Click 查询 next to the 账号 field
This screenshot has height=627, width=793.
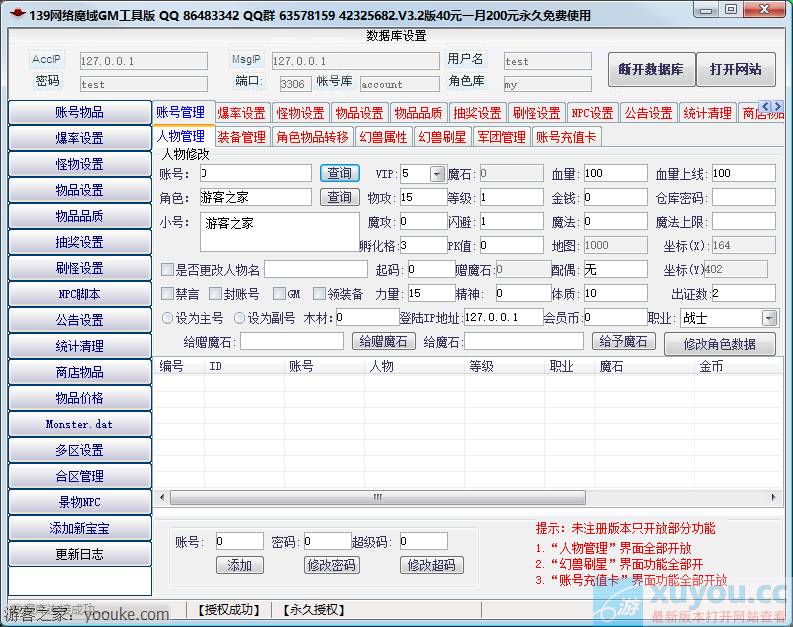point(340,173)
